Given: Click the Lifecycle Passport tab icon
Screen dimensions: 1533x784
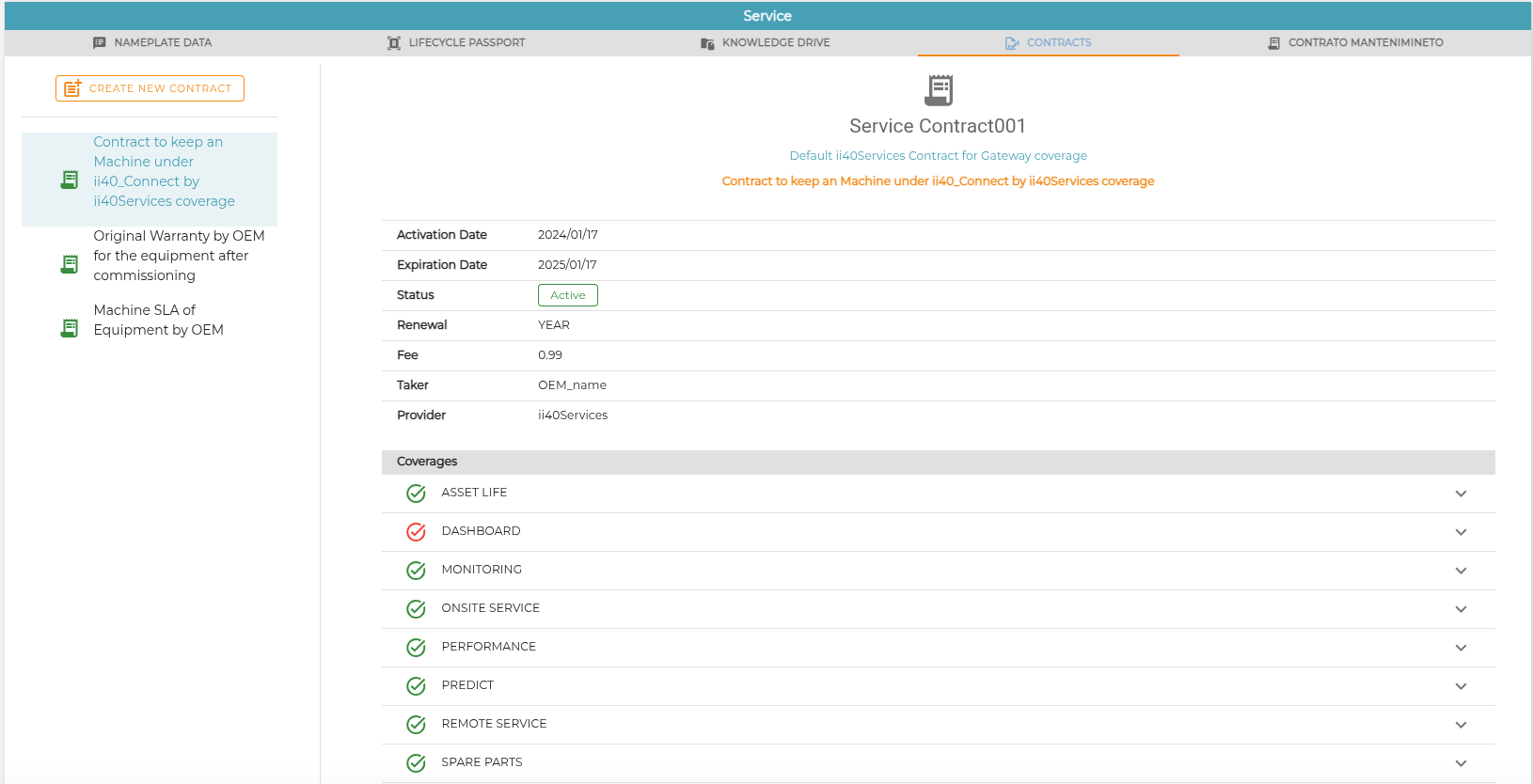Looking at the screenshot, I should pyautogui.click(x=394, y=43).
